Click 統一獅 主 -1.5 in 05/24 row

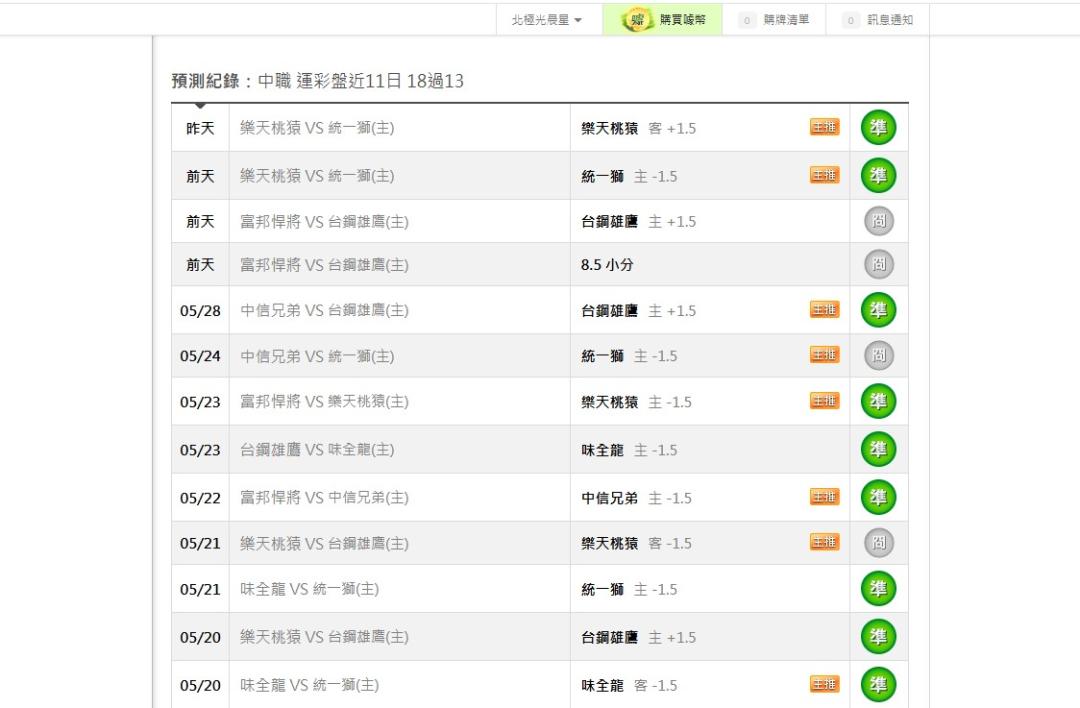(629, 356)
